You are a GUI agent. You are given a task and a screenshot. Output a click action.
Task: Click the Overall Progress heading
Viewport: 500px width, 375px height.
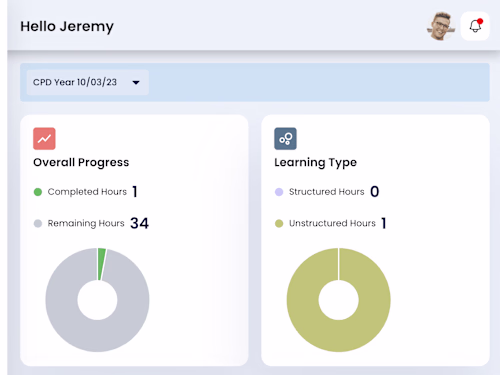[81, 162]
